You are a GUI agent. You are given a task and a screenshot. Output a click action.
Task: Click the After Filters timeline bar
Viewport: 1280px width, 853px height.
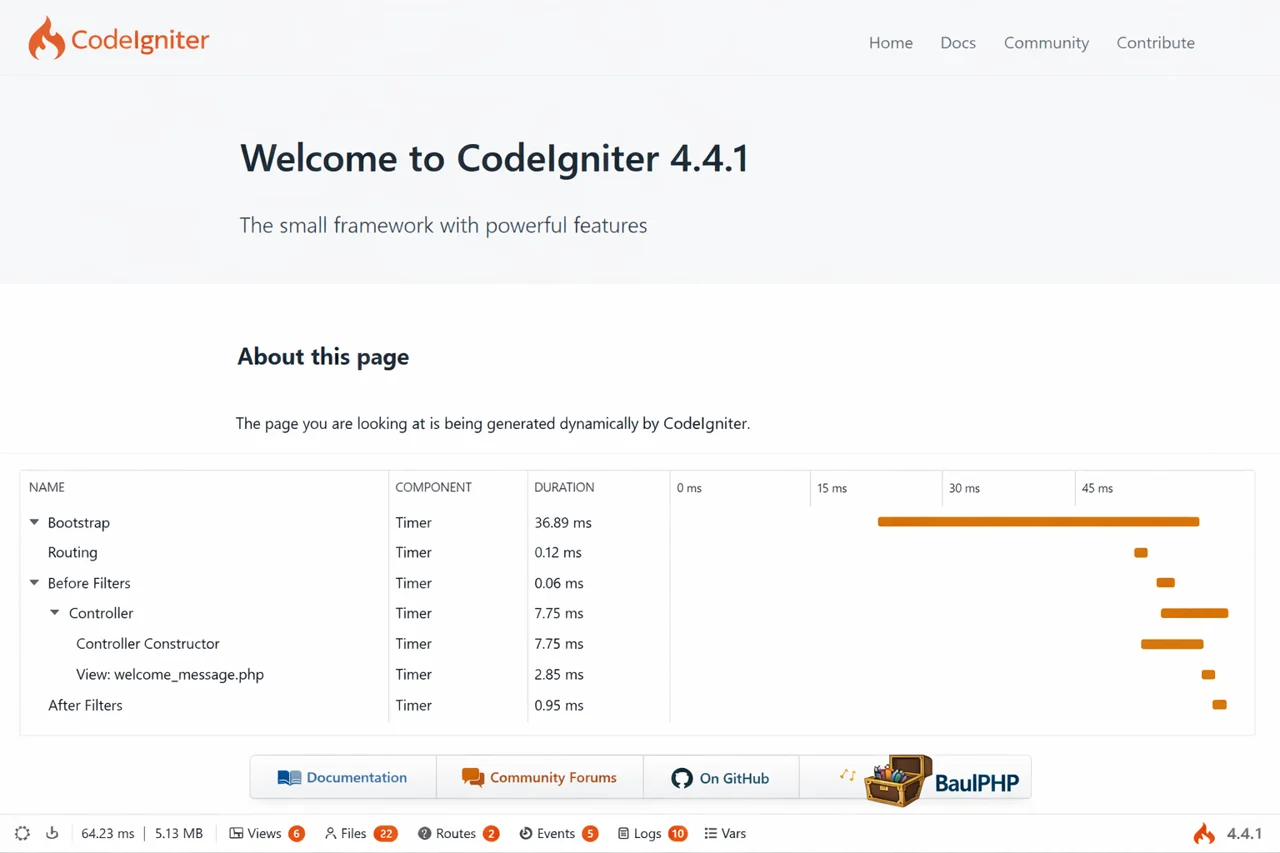tap(1219, 705)
